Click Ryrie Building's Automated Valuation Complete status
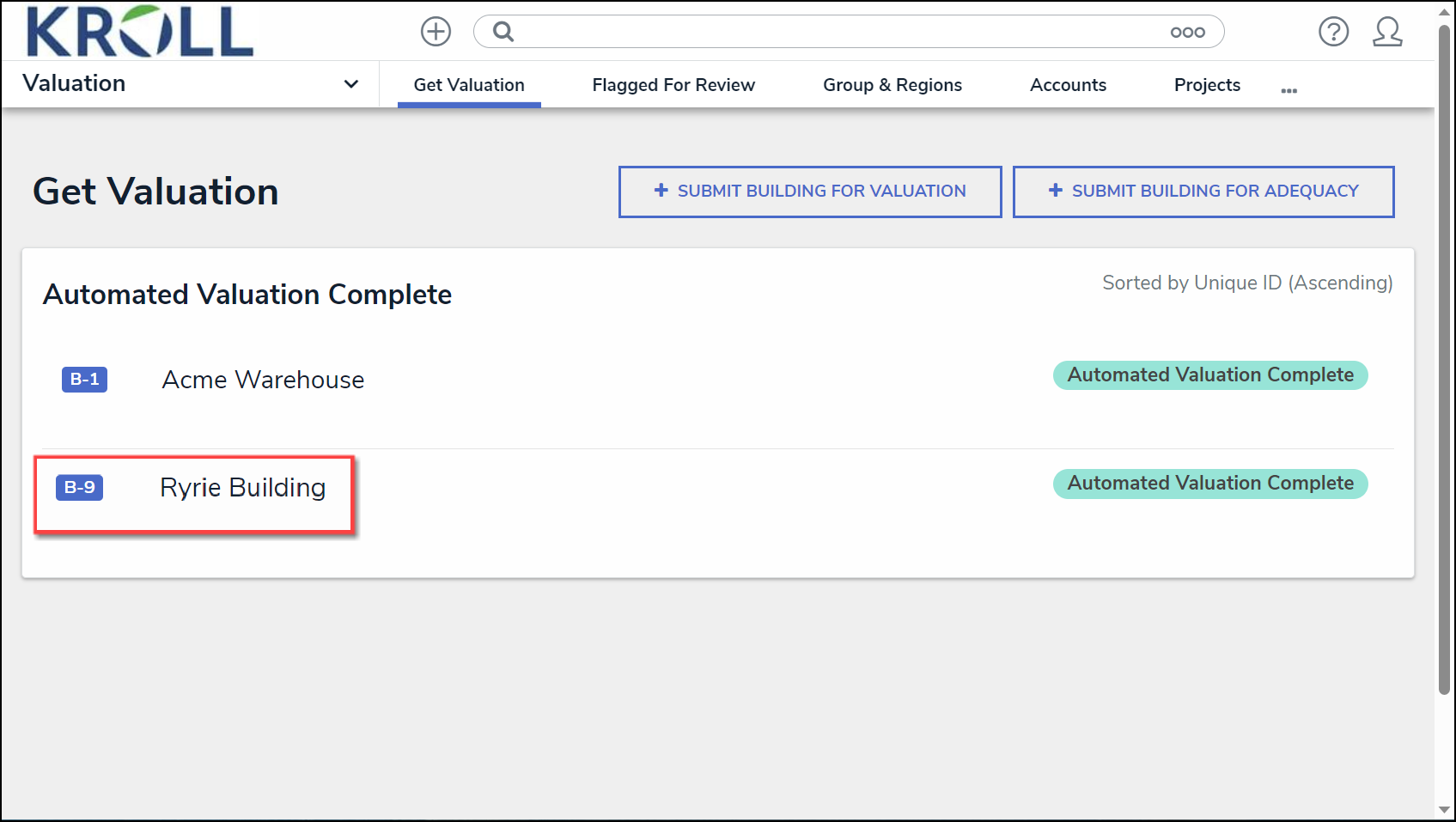Screen dimensions: 1456x822 click(x=1210, y=484)
